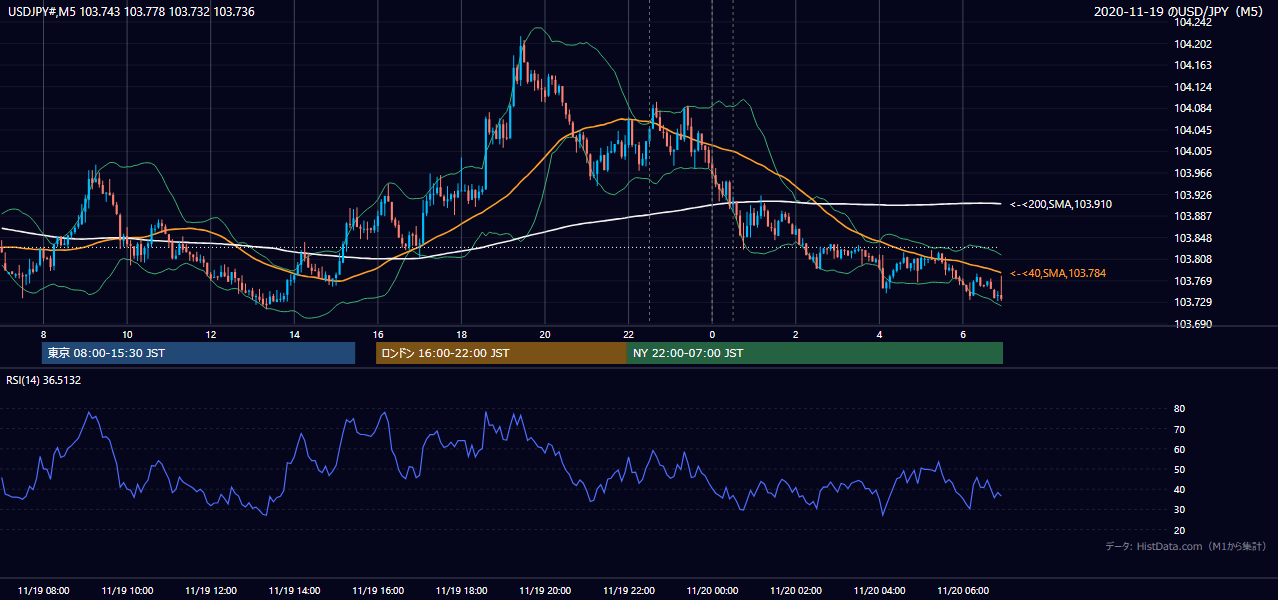1278x600 pixels.
Task: Select the NY 22:00-07:00 JST session bar
Action: pyautogui.click(x=814, y=353)
